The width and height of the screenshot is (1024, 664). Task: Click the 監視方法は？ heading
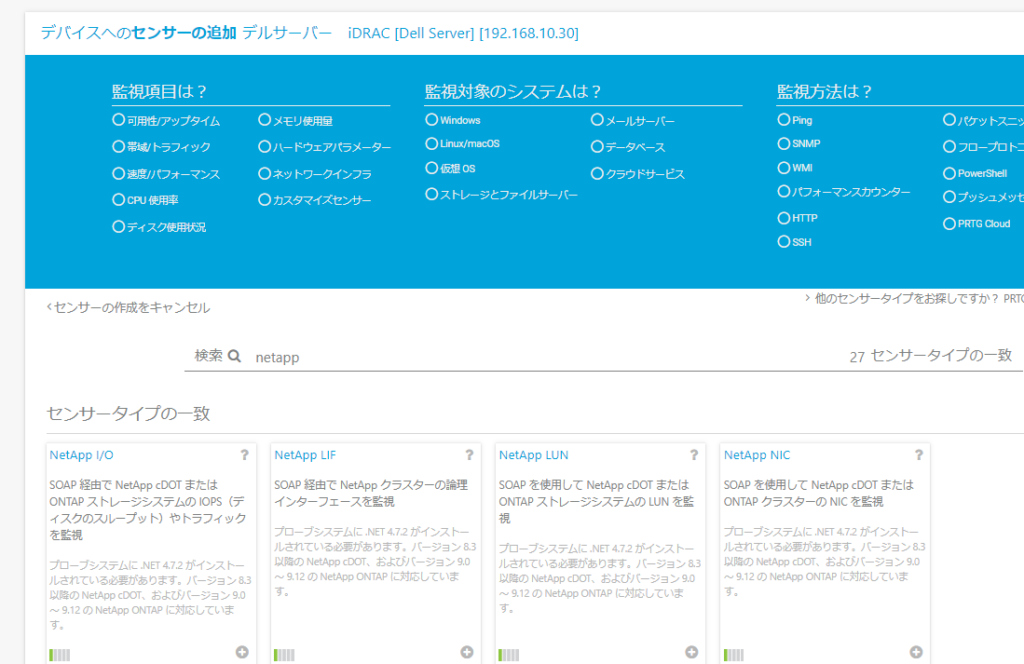pyautogui.click(x=824, y=91)
